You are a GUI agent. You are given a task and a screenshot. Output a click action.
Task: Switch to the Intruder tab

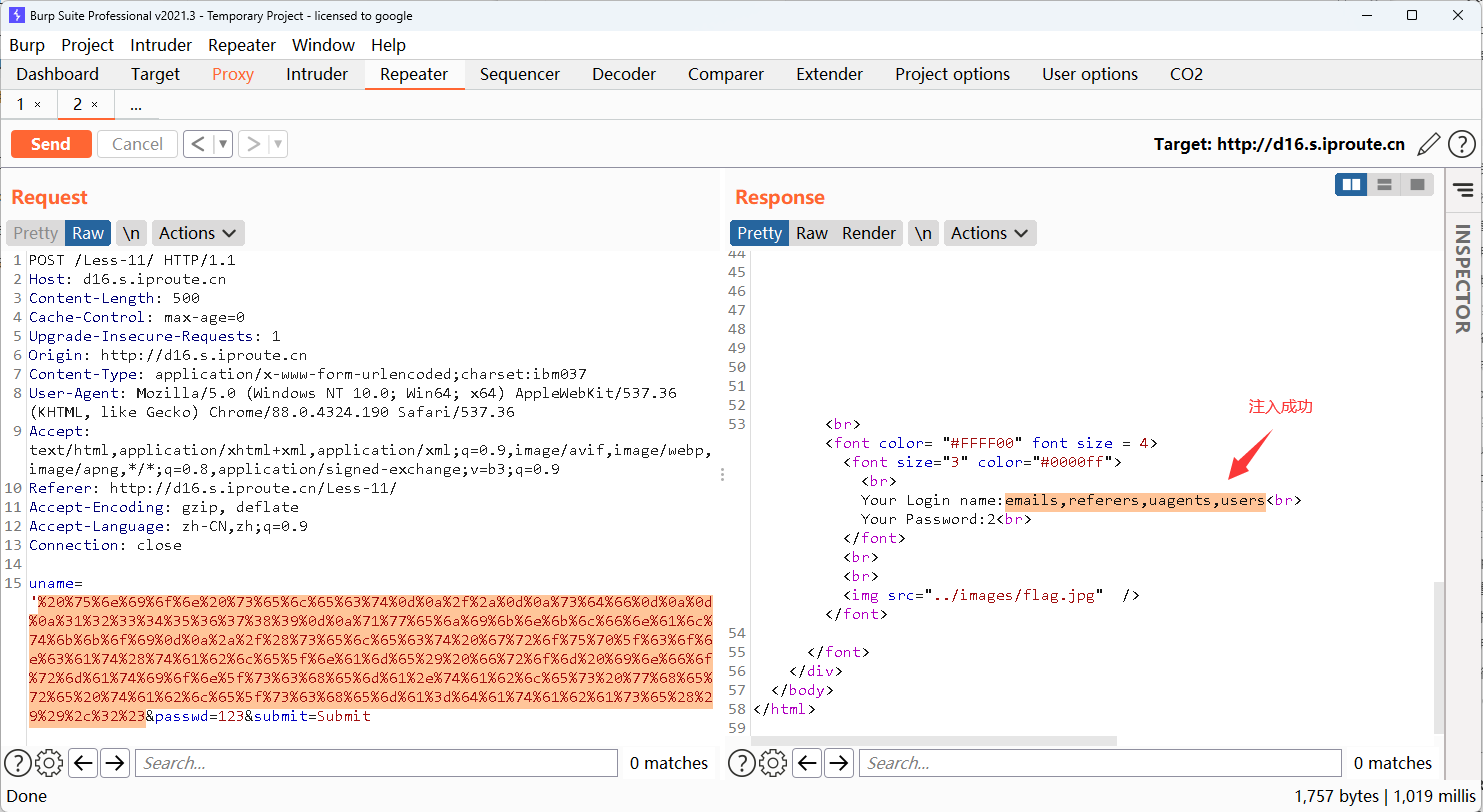click(x=317, y=74)
